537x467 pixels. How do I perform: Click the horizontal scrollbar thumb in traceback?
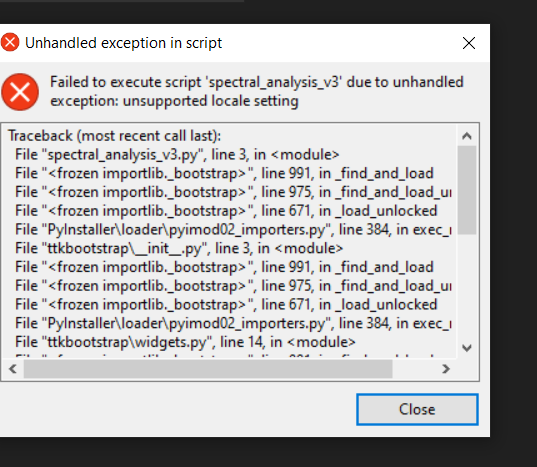tap(208, 369)
